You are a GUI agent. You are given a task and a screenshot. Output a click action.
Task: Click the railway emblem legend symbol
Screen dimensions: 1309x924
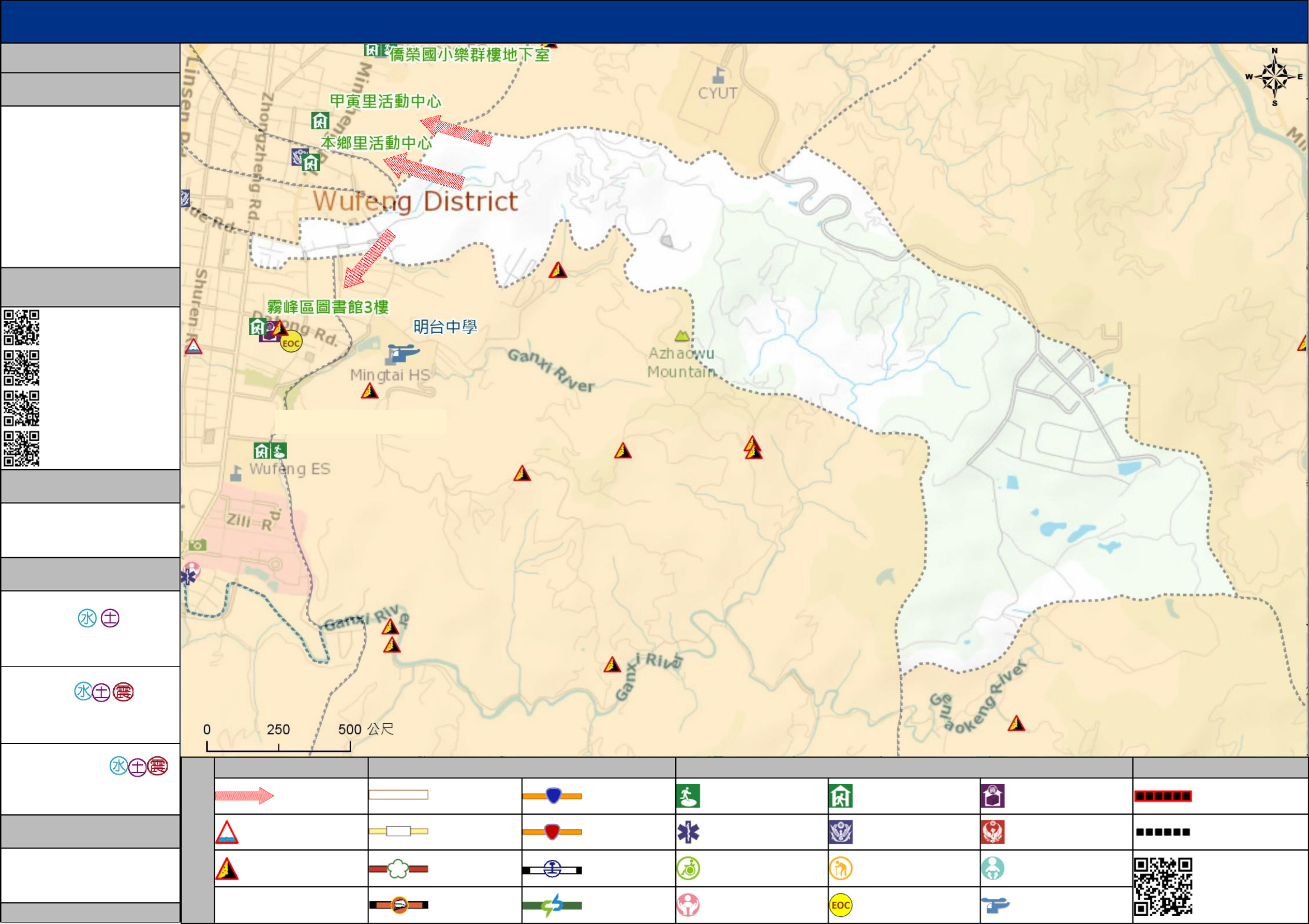click(x=553, y=869)
